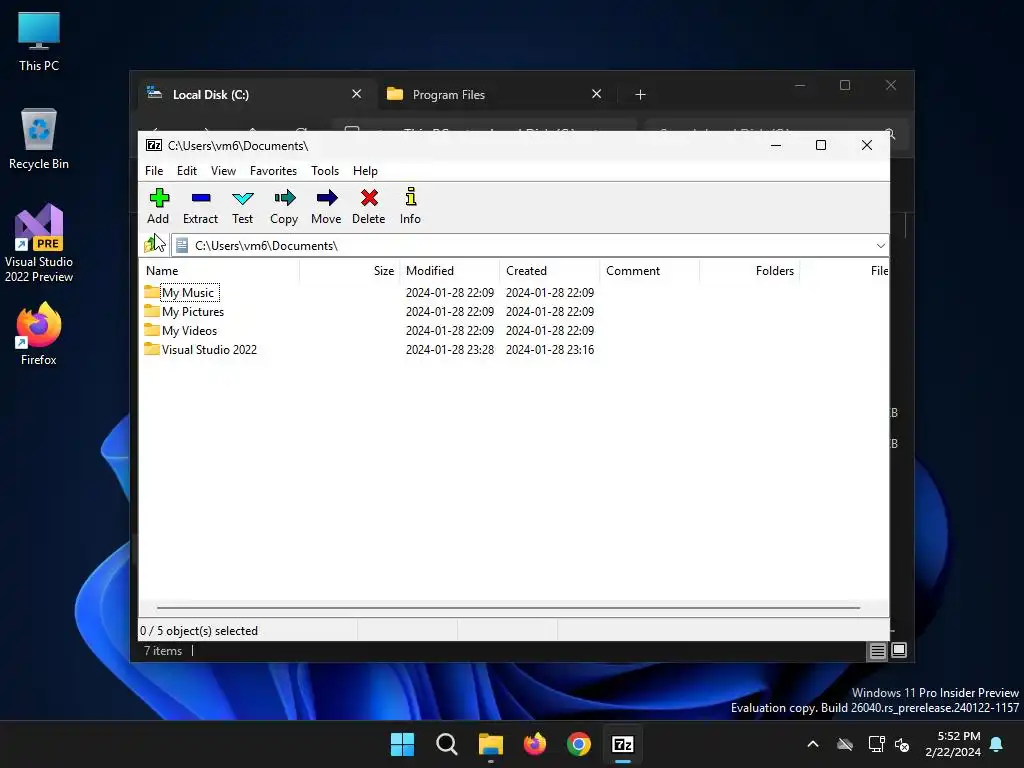Open the Recycle Bin desktop icon
The image size is (1024, 768).
39,139
